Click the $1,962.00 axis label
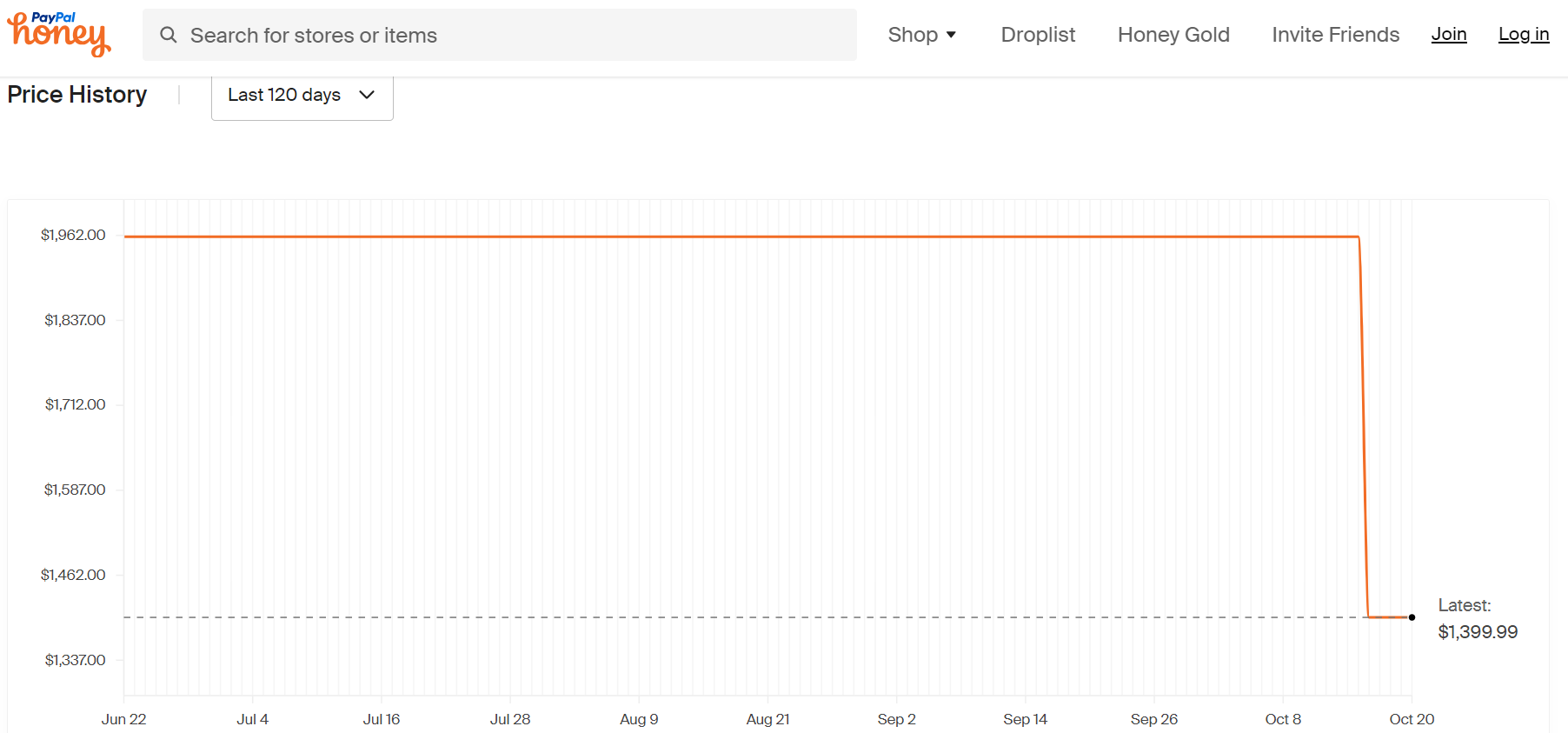Image resolution: width=1568 pixels, height=733 pixels. (x=73, y=235)
